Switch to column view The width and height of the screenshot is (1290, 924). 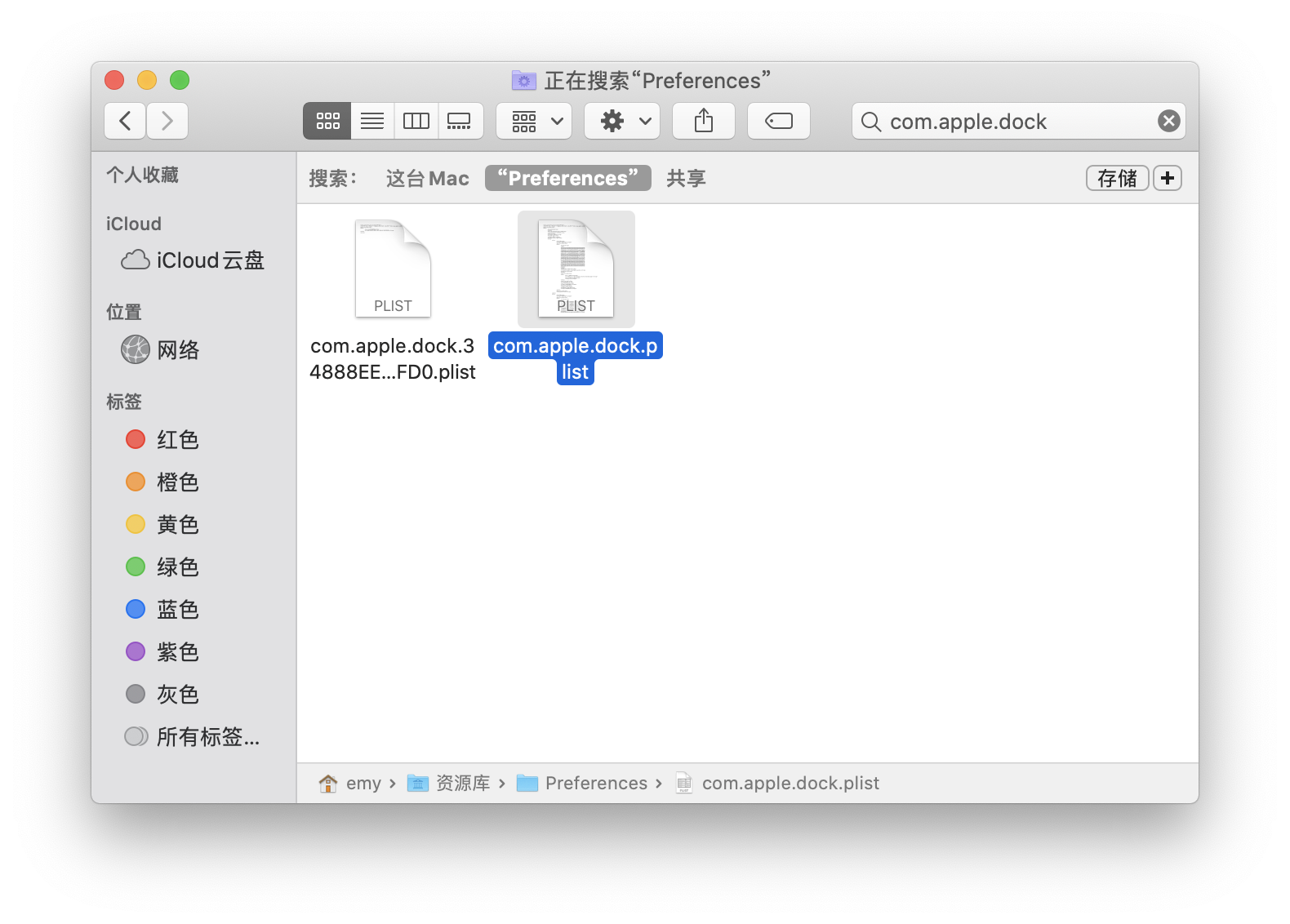coord(416,121)
